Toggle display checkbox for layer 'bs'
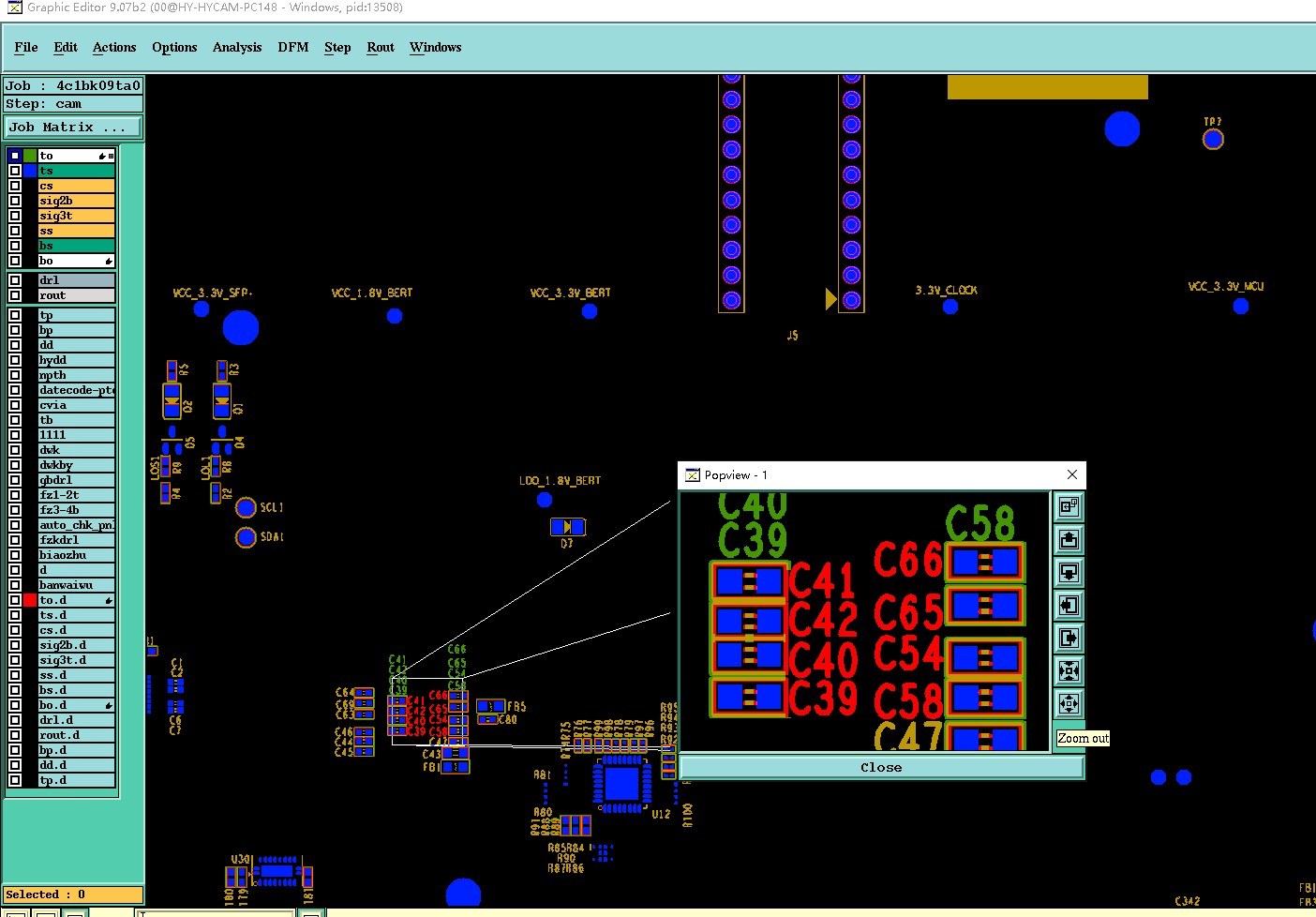 [15, 246]
